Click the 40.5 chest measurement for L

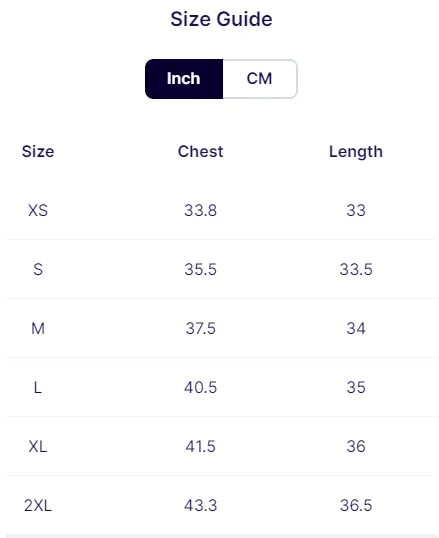coord(200,388)
